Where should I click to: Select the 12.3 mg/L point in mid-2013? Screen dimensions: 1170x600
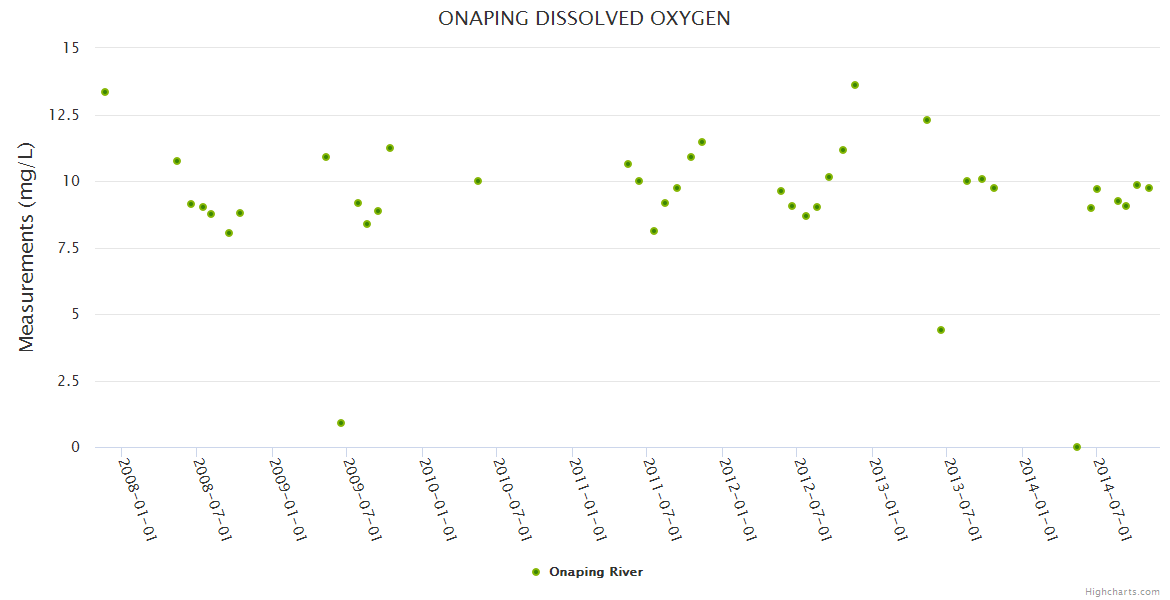[927, 120]
